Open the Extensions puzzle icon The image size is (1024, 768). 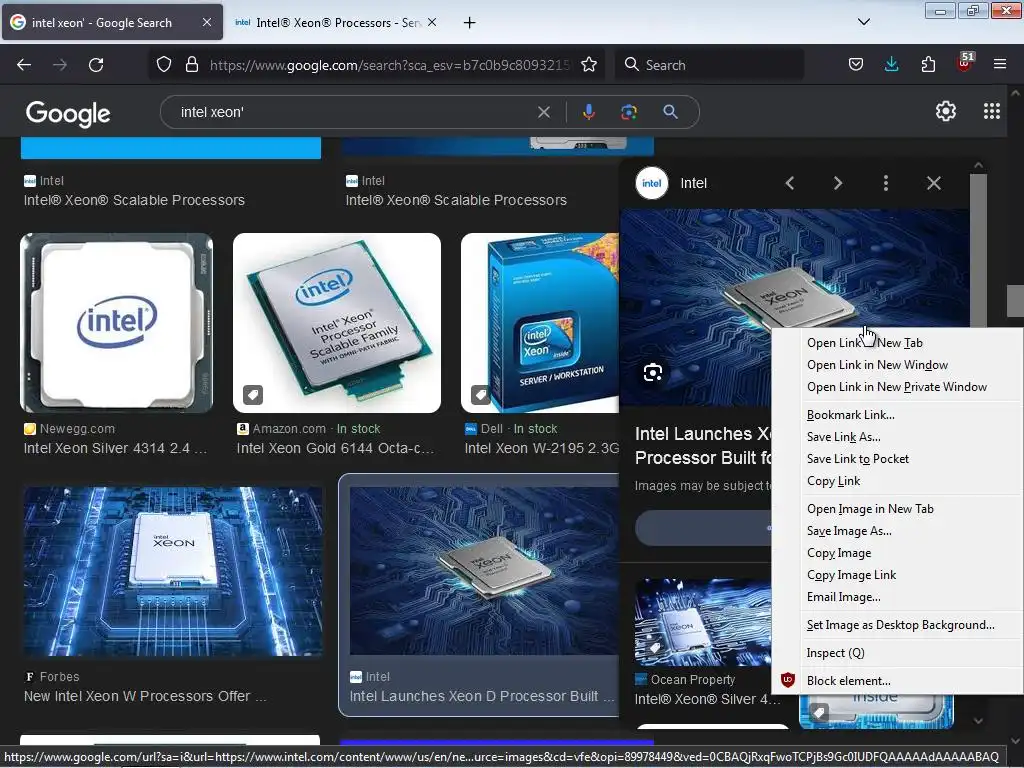coord(928,65)
